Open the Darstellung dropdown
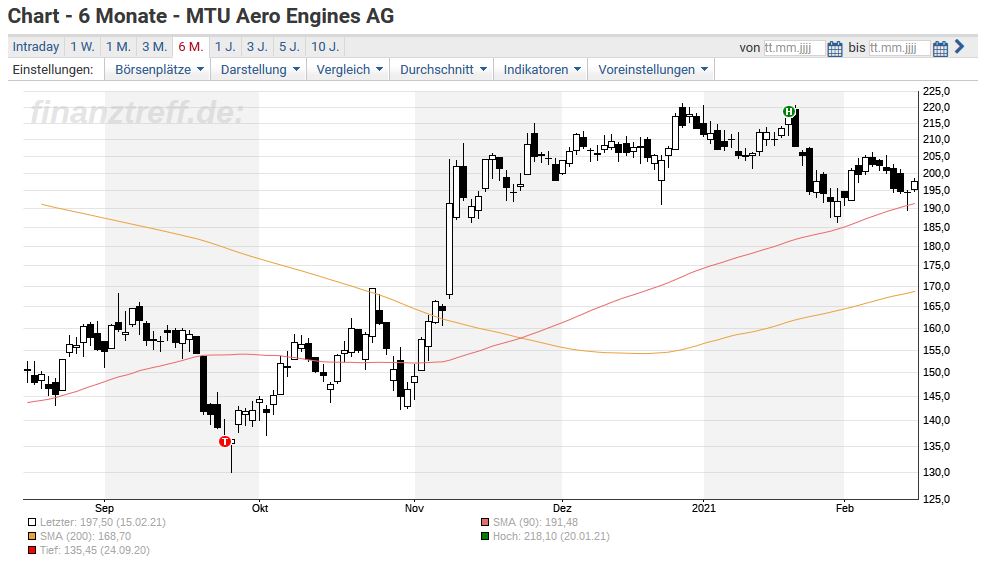The width and height of the screenshot is (991, 563). [259, 70]
